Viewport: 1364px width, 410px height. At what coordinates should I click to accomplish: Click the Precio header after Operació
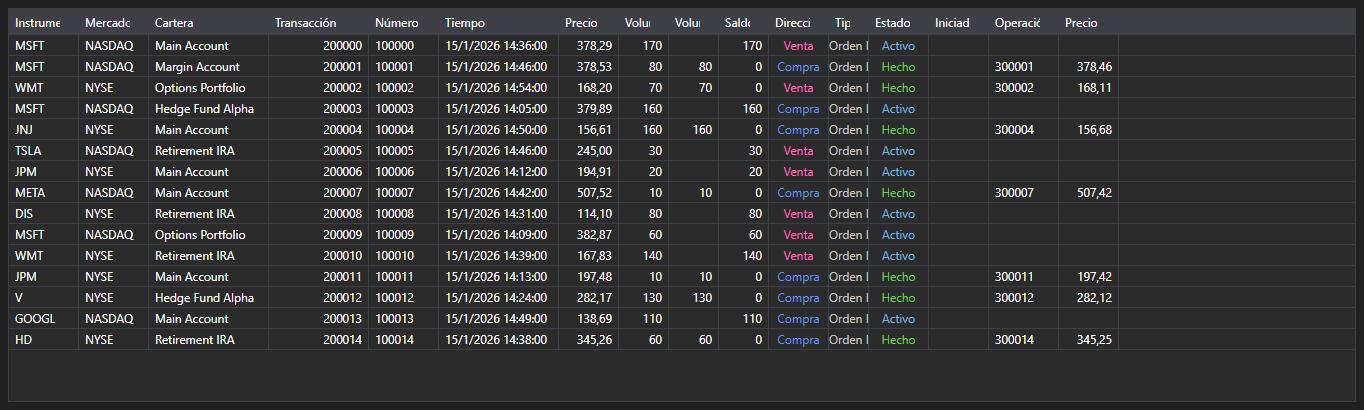(x=1088, y=22)
